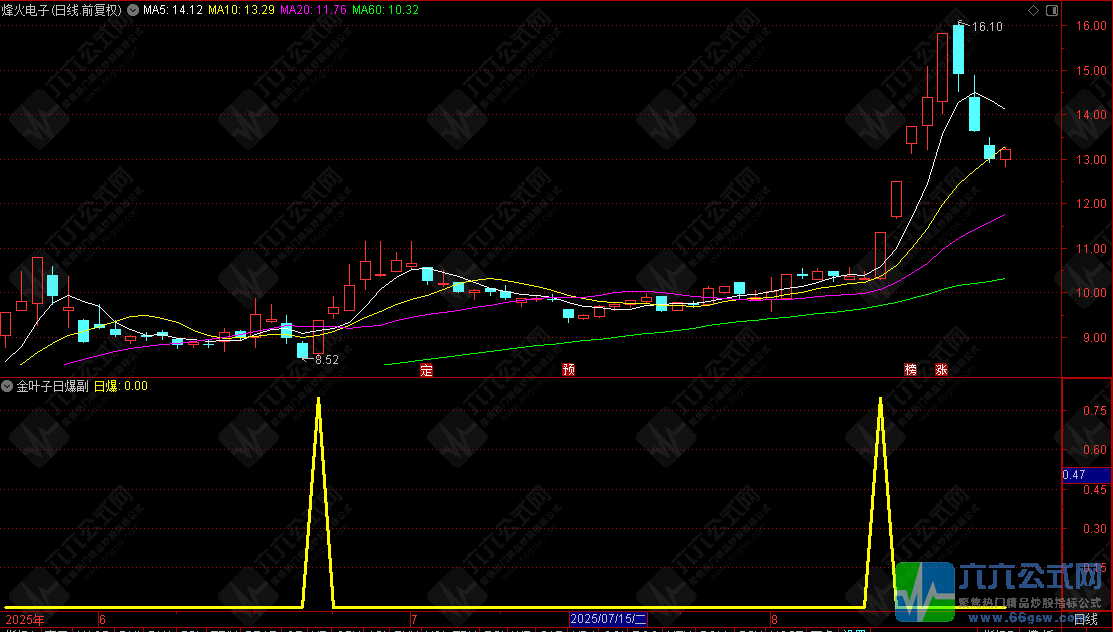The width and height of the screenshot is (1113, 632).
Task: Click the 0.75 indicator axis label
Action: tap(1095, 410)
